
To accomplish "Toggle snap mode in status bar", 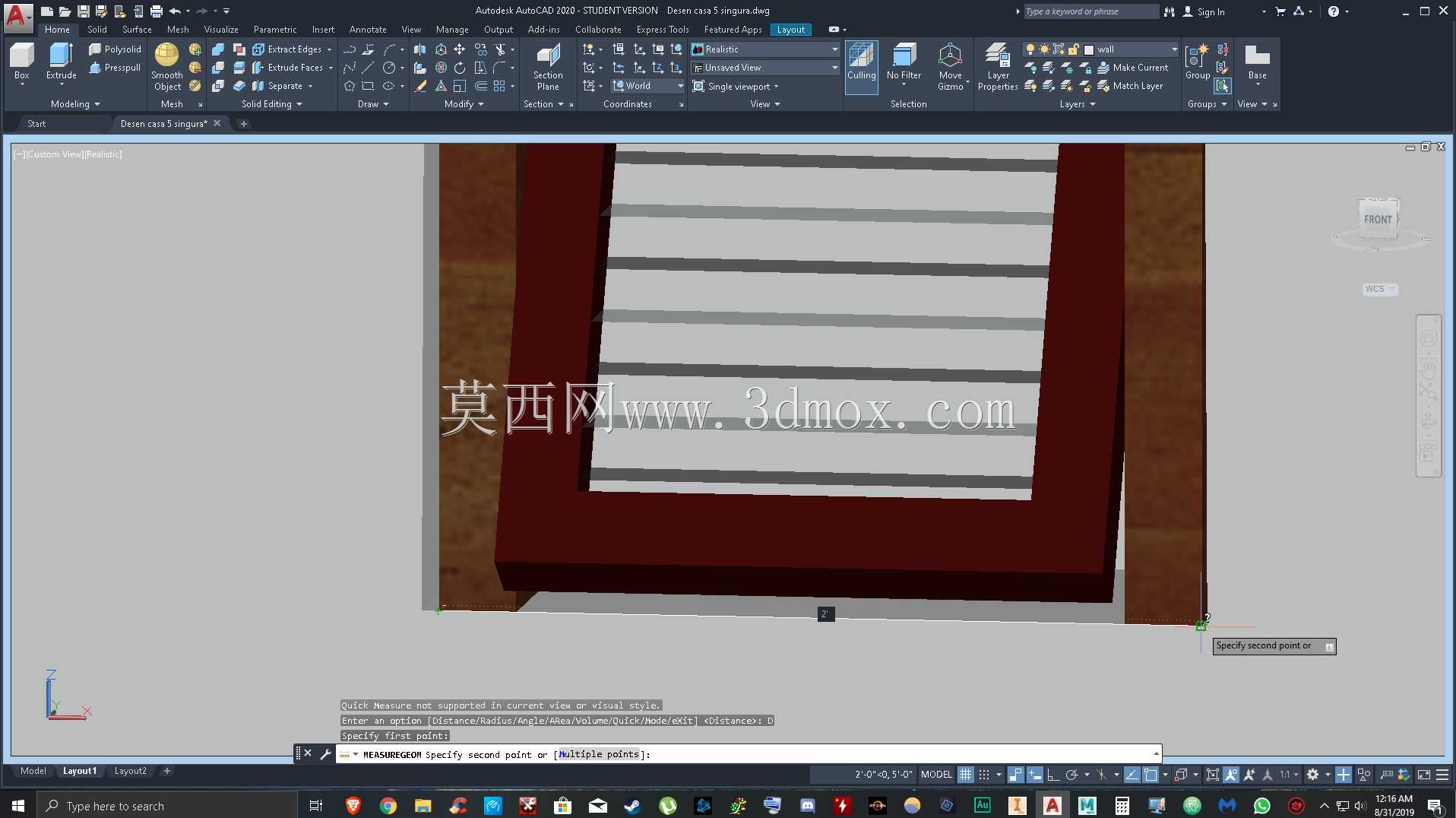I will [x=984, y=775].
